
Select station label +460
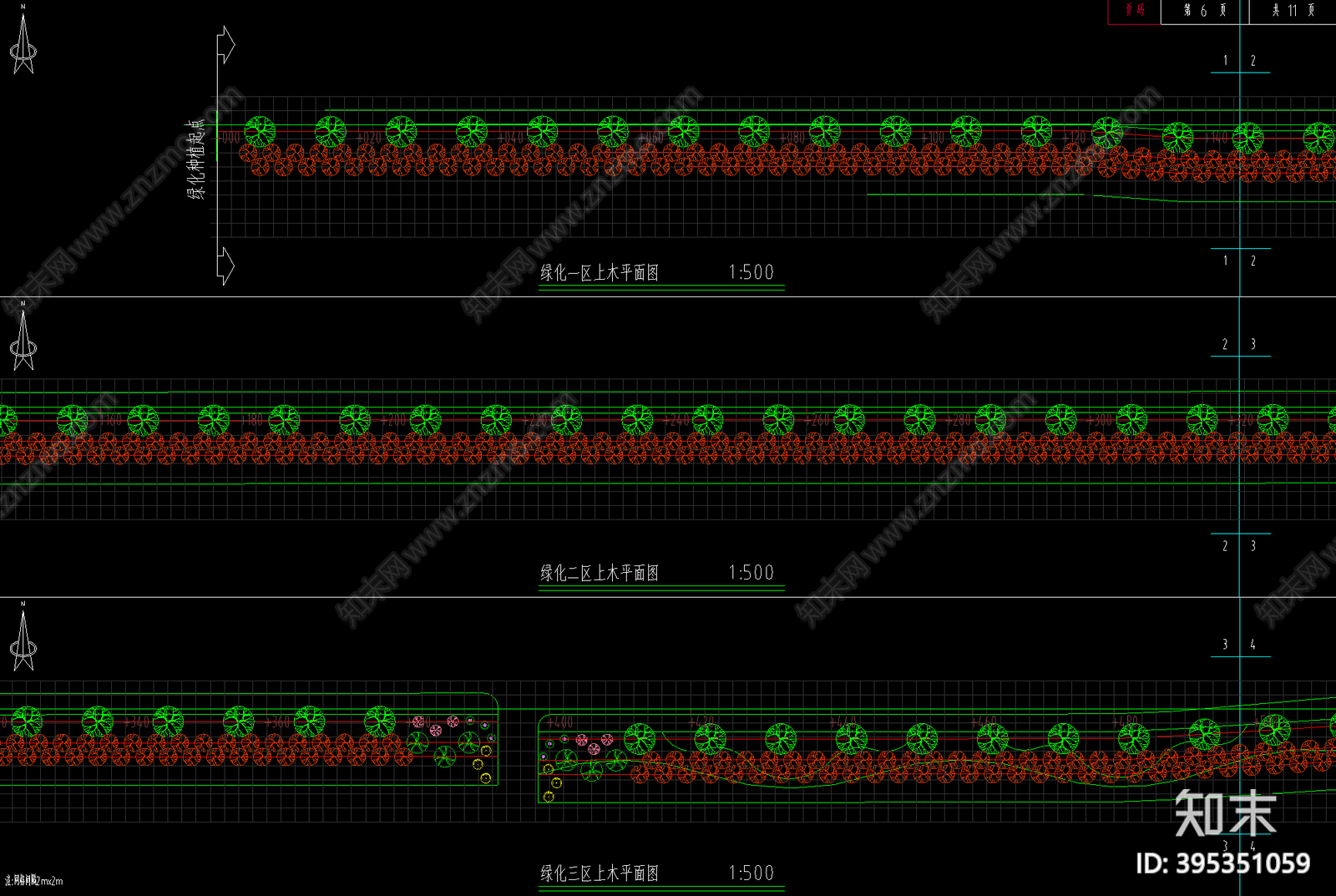coord(983,721)
